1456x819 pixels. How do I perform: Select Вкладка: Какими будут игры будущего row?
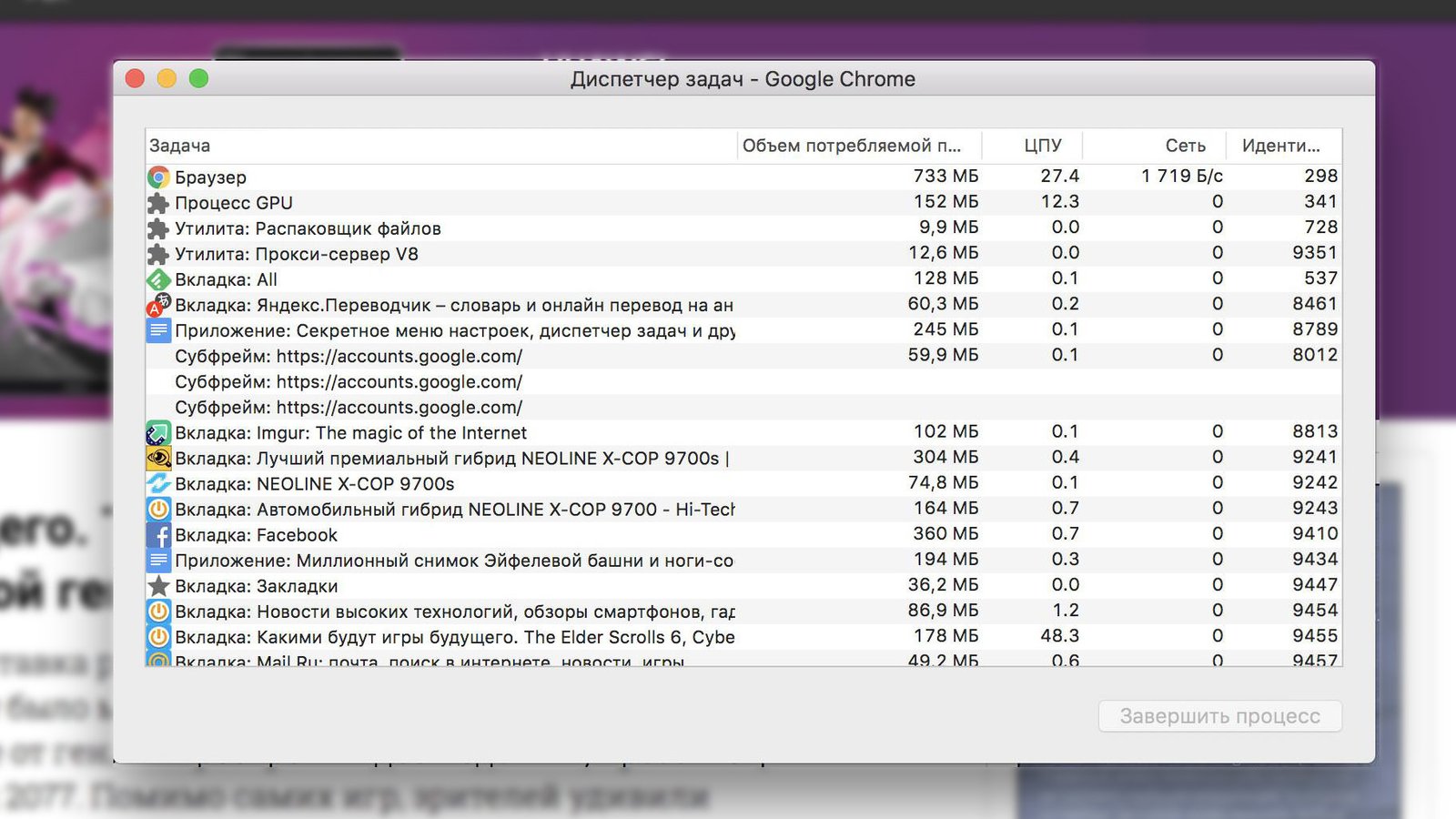click(743, 637)
